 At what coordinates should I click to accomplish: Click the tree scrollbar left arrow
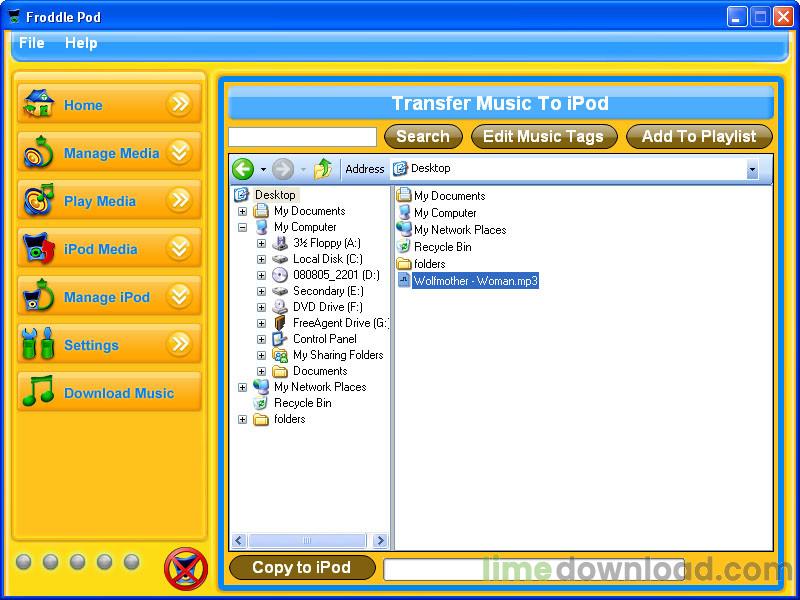tap(239, 540)
